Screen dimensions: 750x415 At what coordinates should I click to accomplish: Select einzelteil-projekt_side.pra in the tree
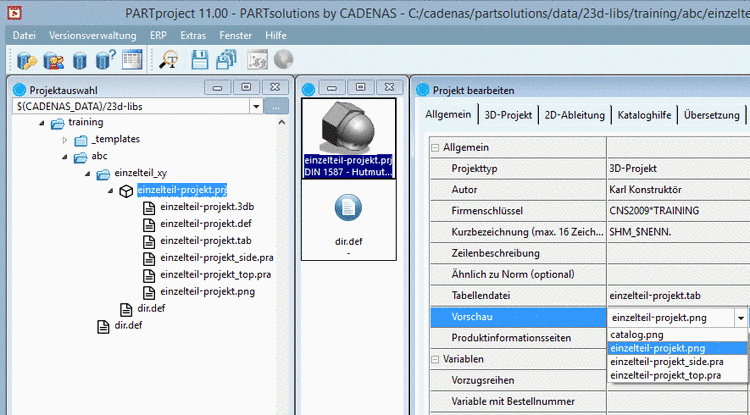coord(217,258)
